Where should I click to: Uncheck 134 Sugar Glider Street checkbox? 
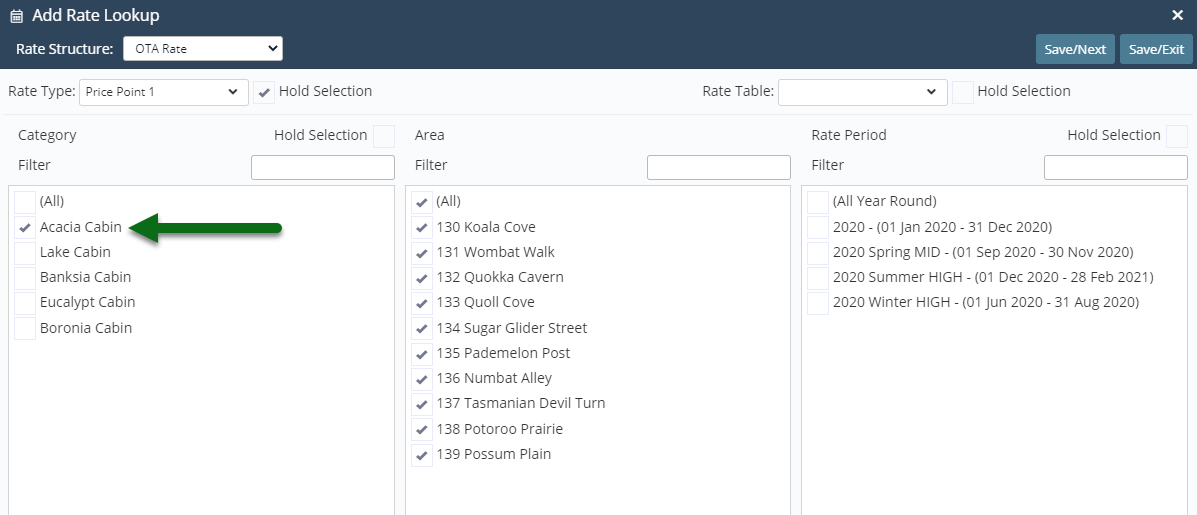422,329
